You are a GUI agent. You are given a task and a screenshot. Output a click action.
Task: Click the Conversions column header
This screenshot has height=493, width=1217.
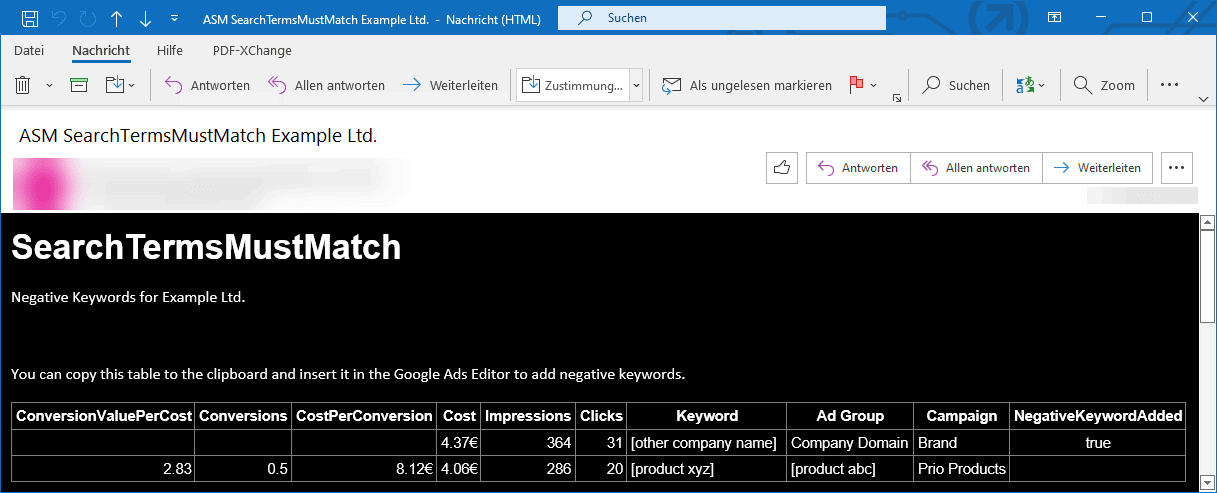coord(244,415)
